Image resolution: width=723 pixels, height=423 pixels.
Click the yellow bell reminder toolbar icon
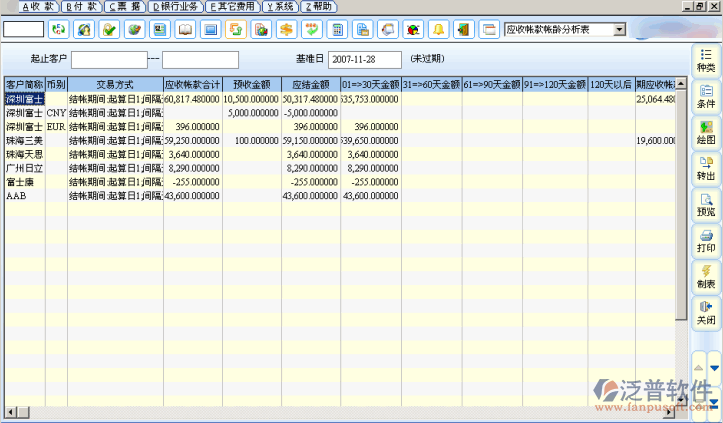click(438, 29)
